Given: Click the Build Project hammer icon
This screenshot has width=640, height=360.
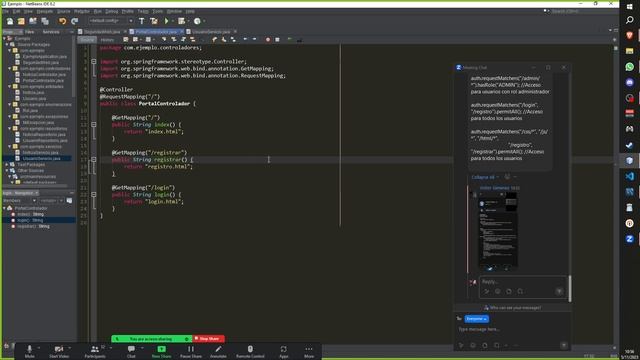Looking at the screenshot, I should [141, 21].
